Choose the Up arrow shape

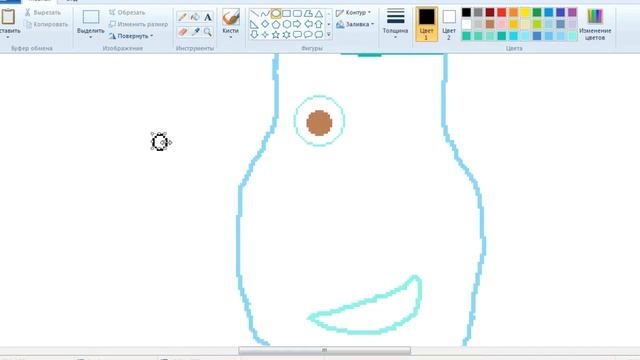pos(319,24)
